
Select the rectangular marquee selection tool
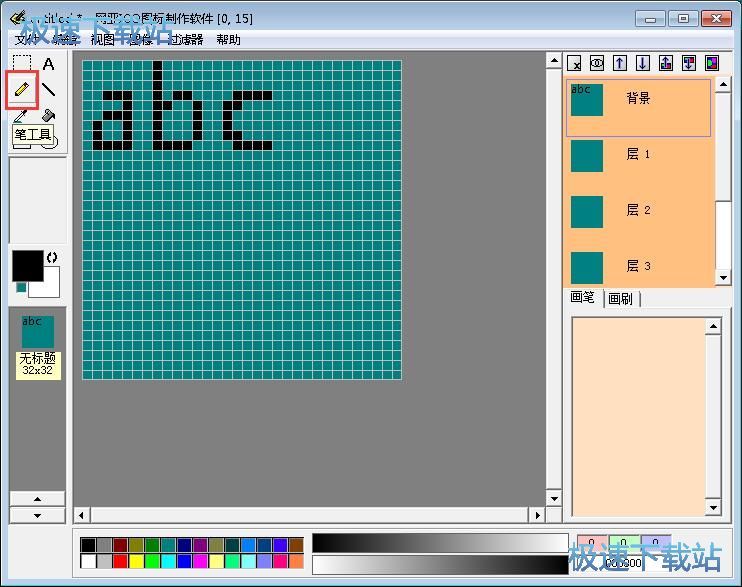[x=22, y=63]
